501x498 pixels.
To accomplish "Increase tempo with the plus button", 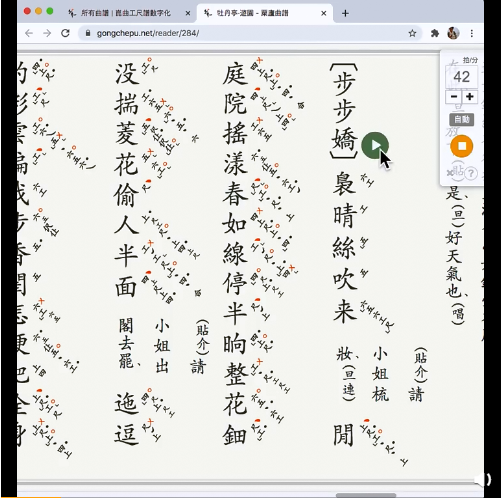I will click(470, 97).
